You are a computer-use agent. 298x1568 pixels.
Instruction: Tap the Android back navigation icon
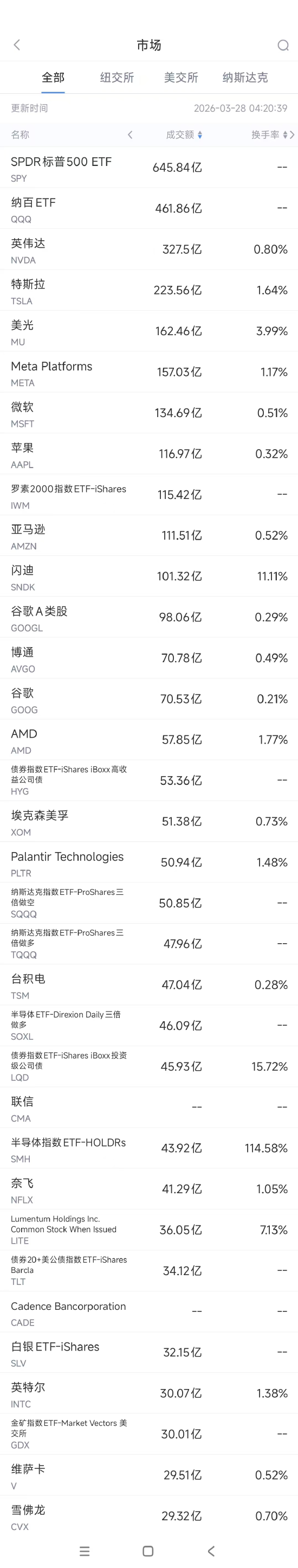coord(211,1550)
